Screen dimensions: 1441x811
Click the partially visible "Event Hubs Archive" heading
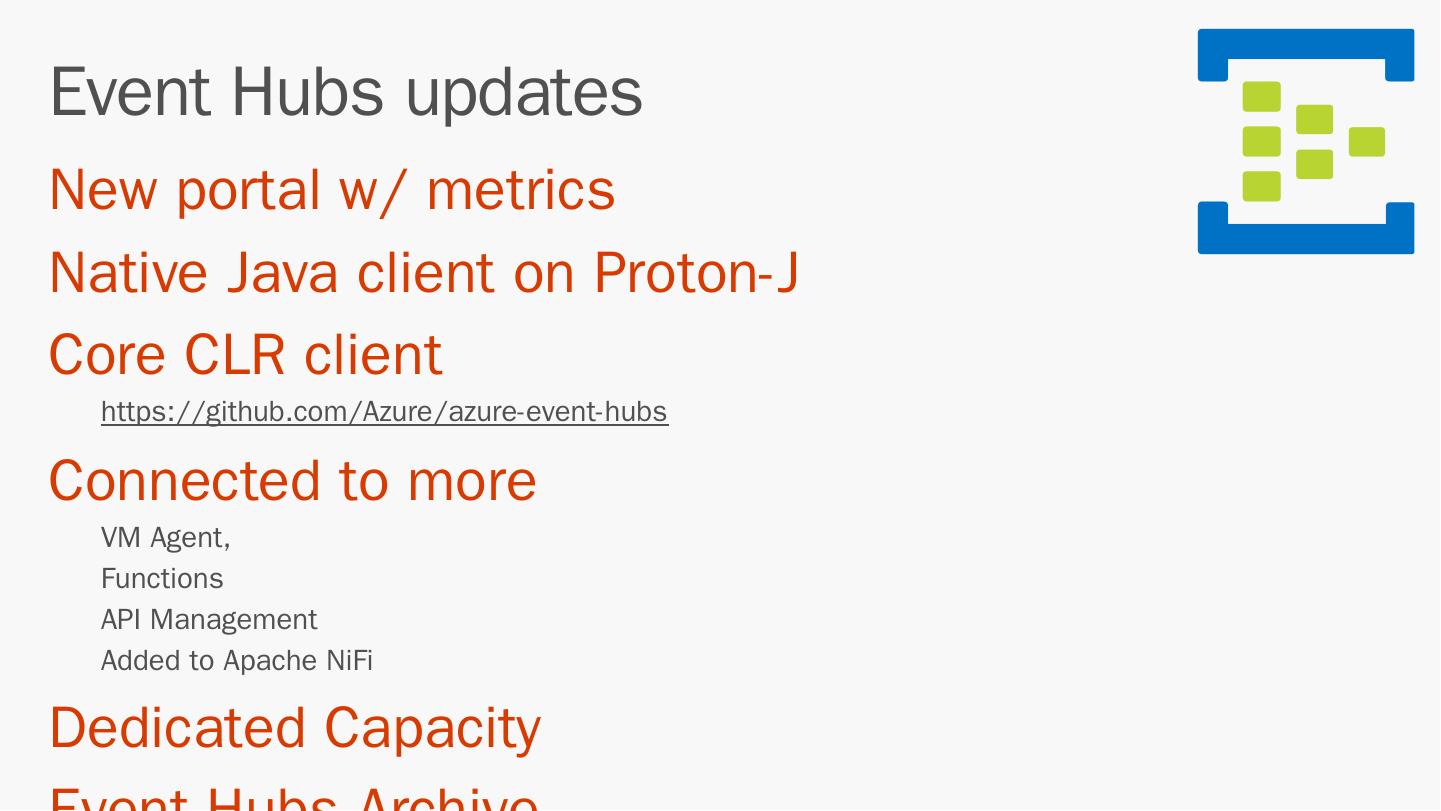pos(293,799)
